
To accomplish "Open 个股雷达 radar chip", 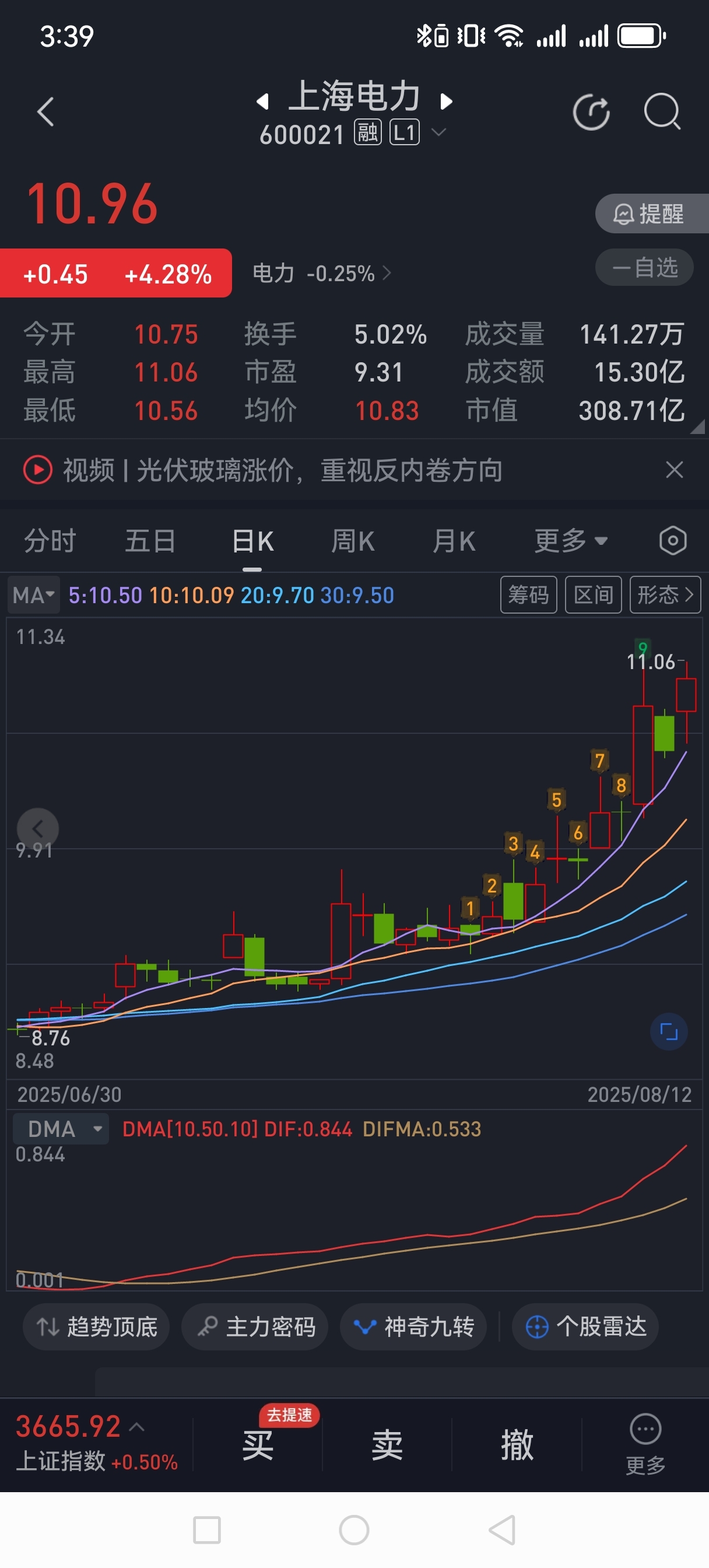I will (585, 1327).
